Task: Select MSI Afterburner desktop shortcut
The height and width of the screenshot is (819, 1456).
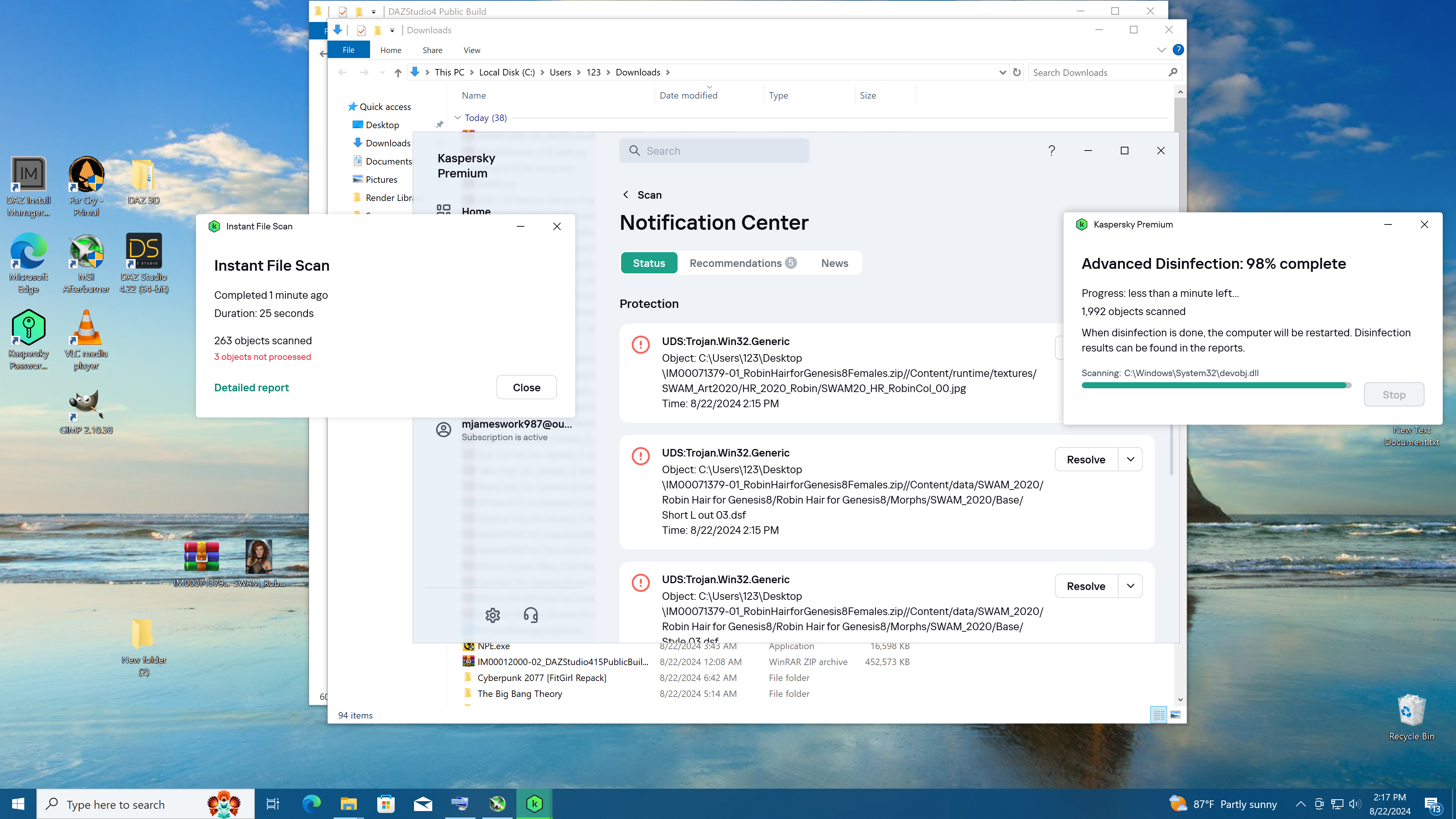Action: pos(86,264)
